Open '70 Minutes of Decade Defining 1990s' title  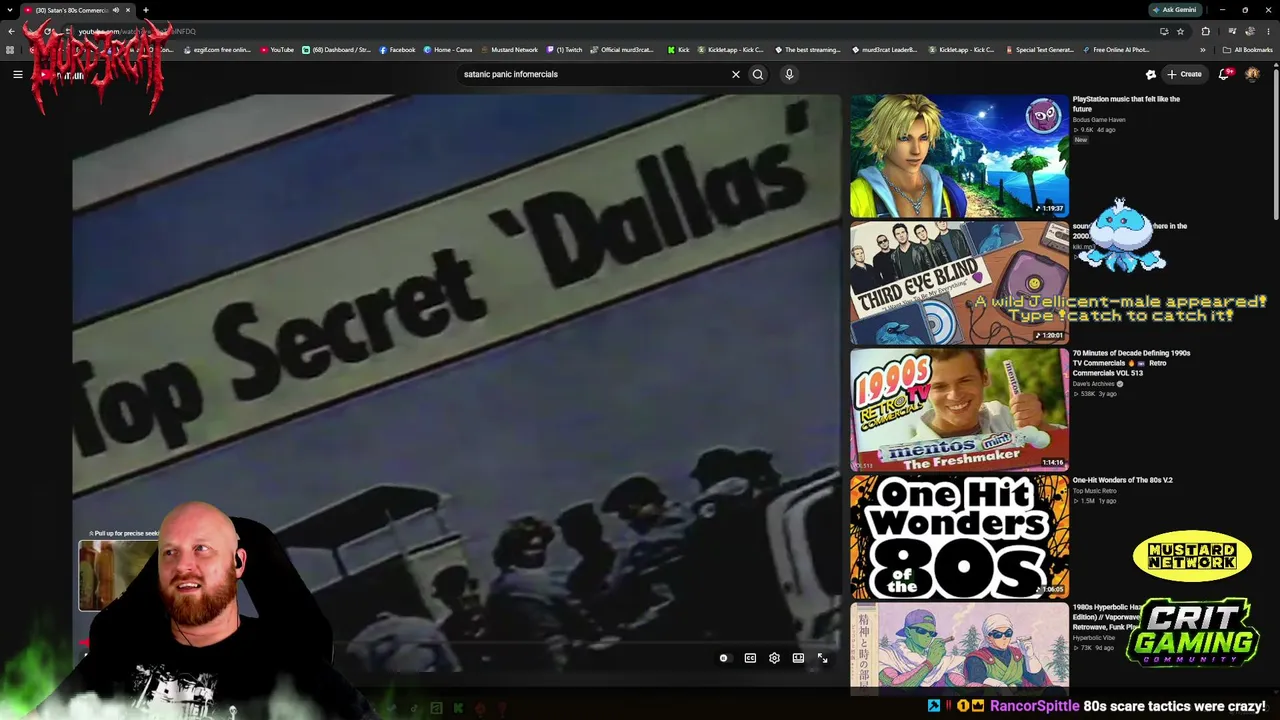coord(1131,363)
